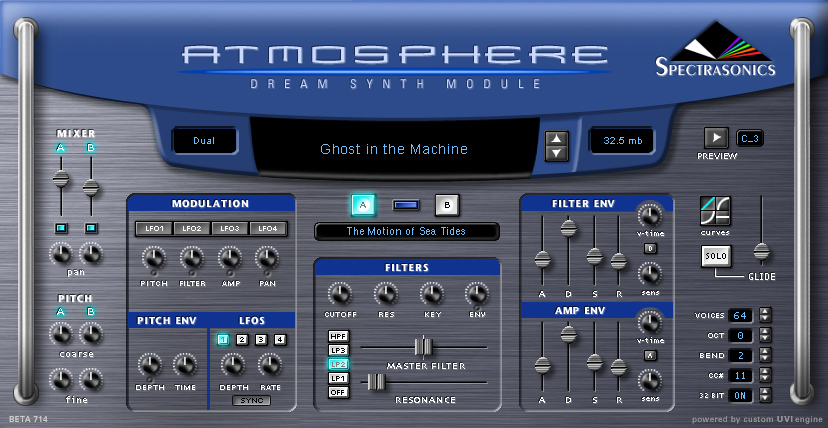Viewport: 828px width, 428px height.
Task: Toggle the blue link button between A and B
Action: (x=406, y=205)
